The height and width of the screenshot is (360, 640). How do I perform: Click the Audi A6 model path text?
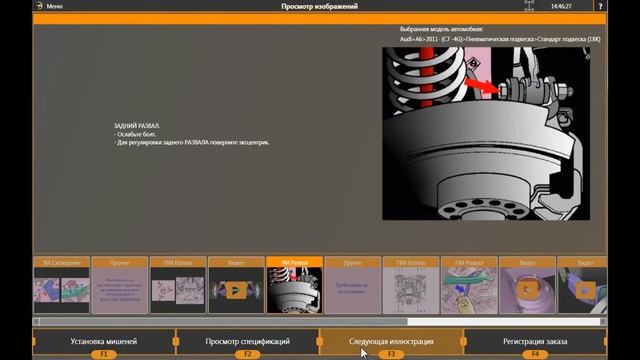click(x=500, y=39)
